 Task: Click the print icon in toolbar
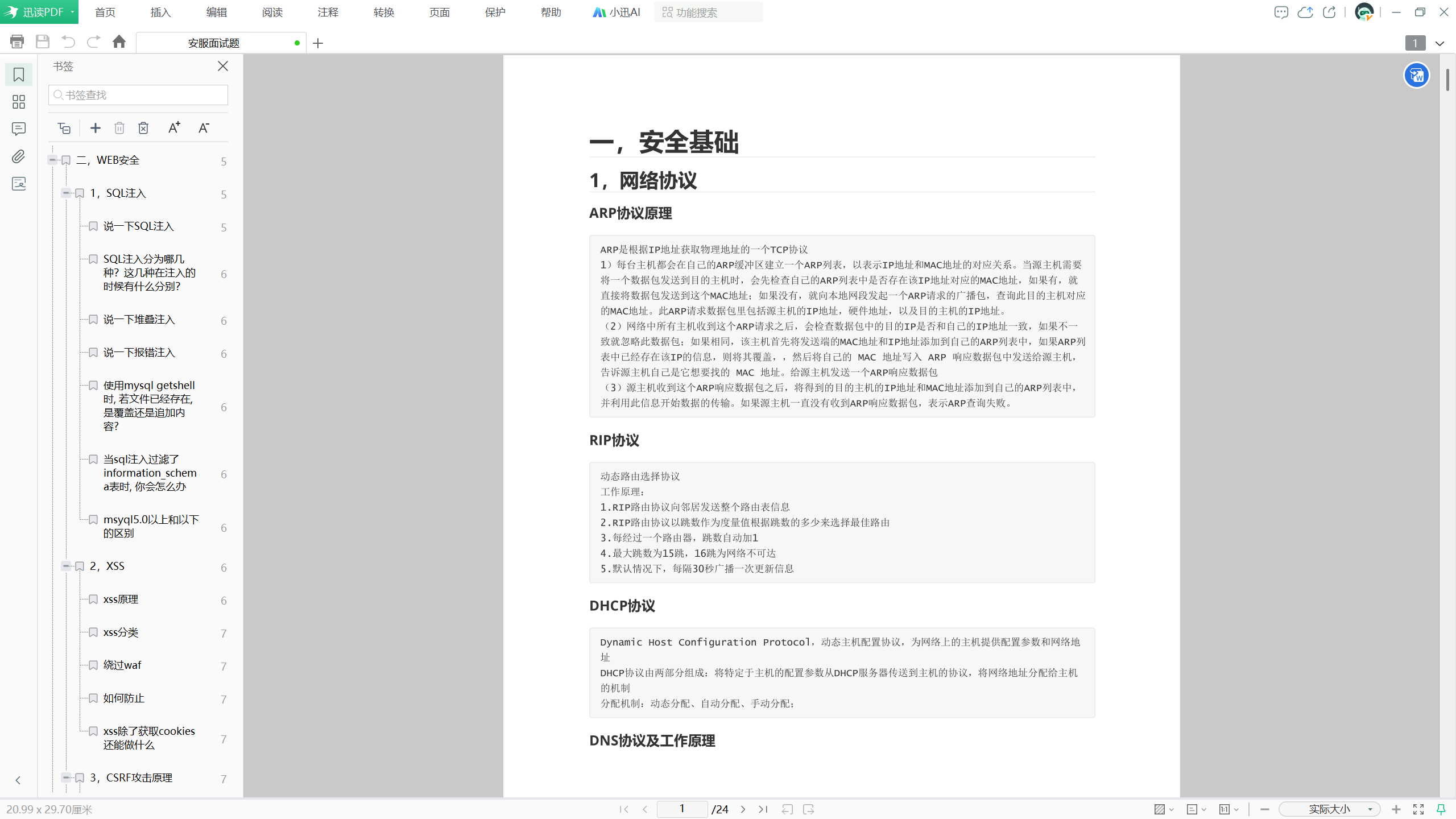(17, 42)
